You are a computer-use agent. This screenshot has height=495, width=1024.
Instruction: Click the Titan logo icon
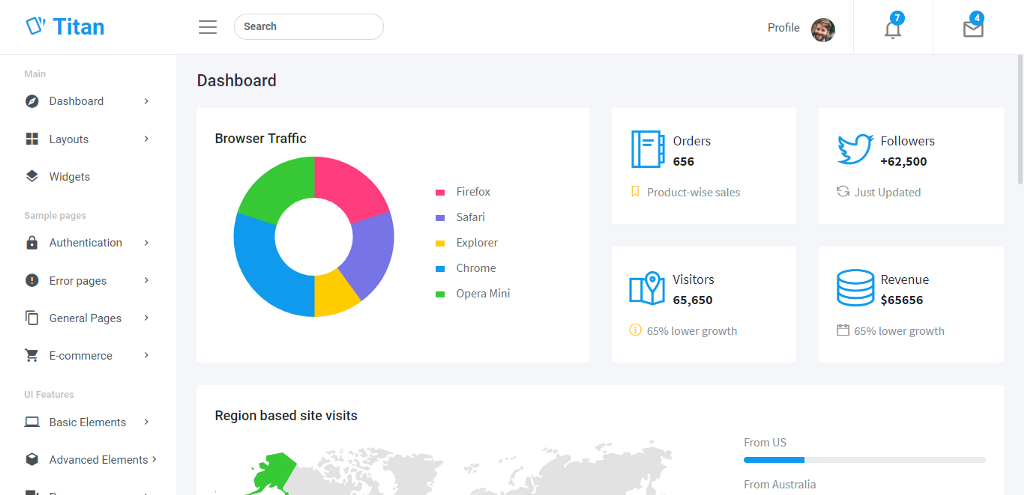click(x=35, y=26)
